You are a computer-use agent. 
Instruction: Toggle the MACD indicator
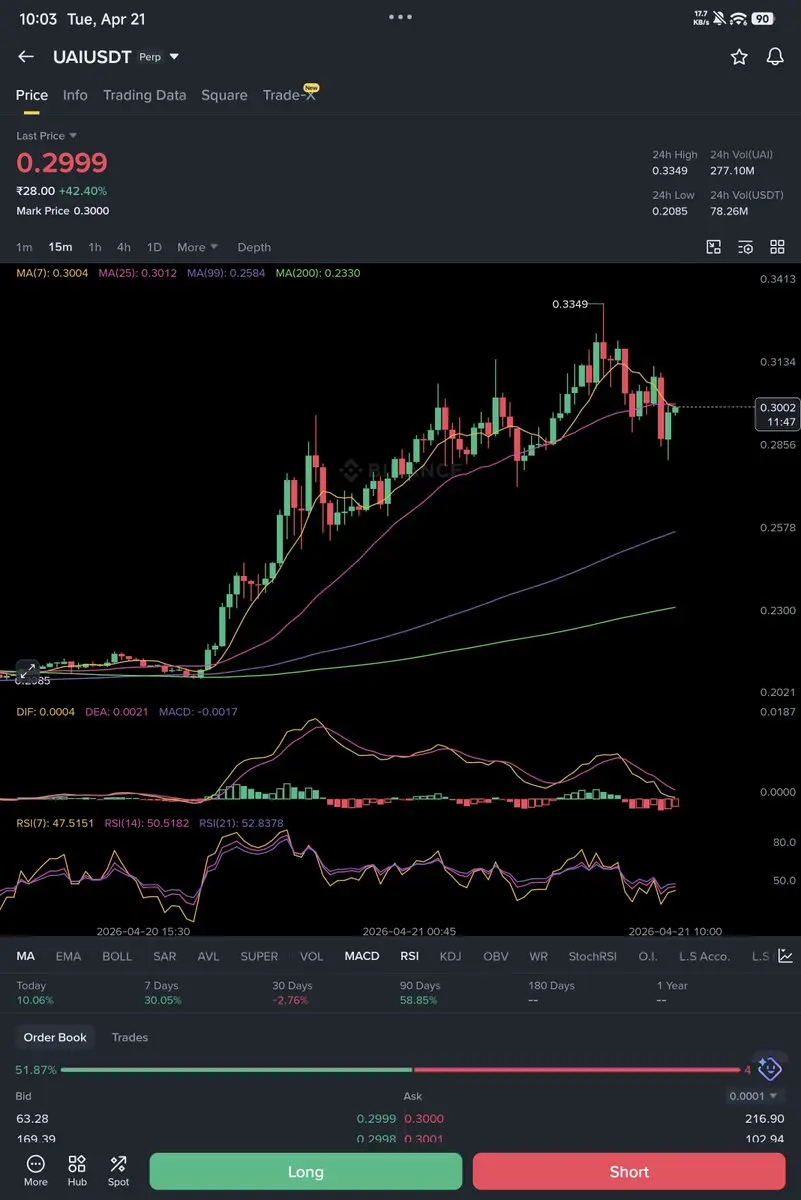(362, 956)
